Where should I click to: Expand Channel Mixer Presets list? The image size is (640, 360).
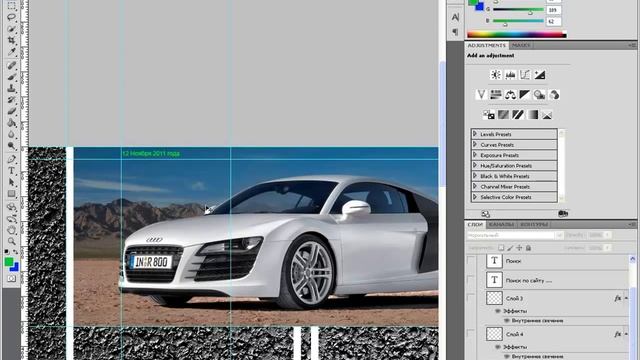coord(475,187)
